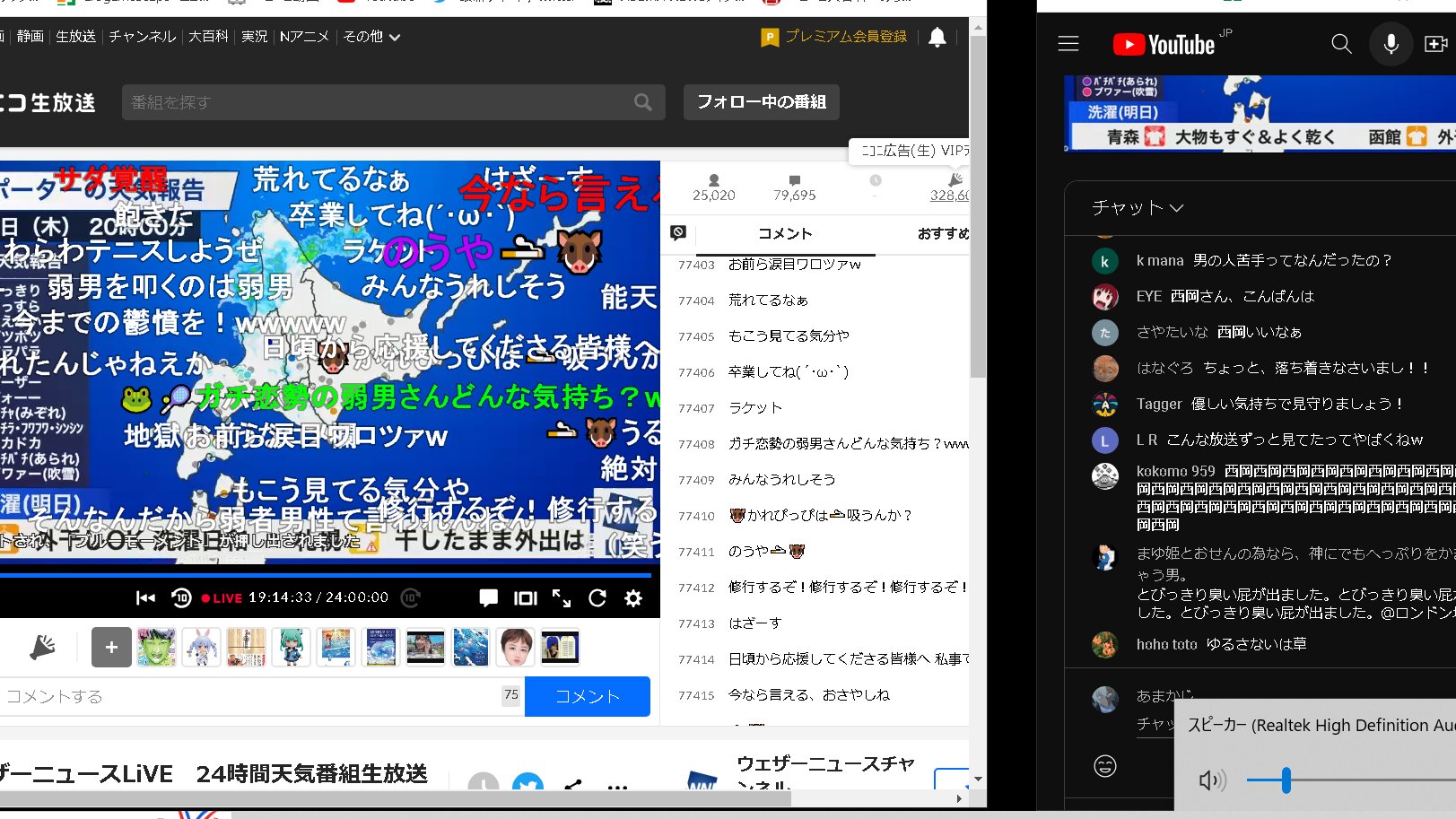Open Niconico player settings gear
Viewport: 1456px width, 819px height.
click(633, 598)
